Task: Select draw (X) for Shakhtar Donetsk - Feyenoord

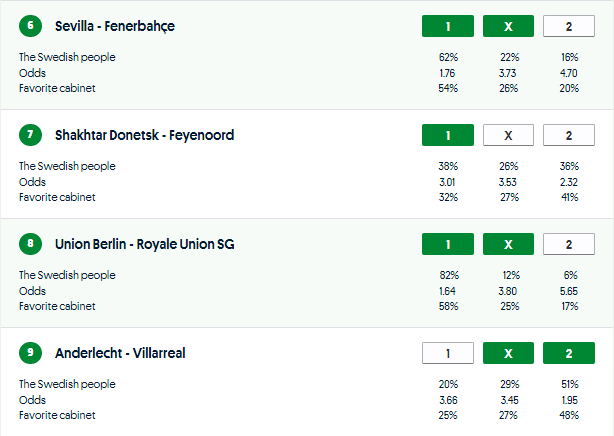Action: [x=508, y=135]
